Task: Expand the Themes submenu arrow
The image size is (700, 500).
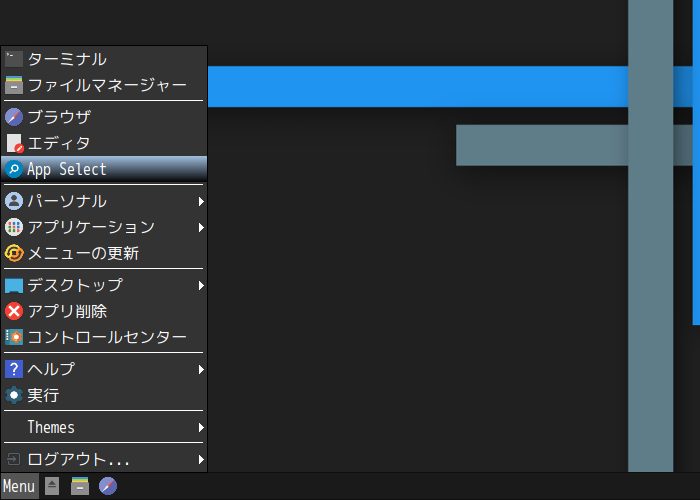Action: pyautogui.click(x=201, y=428)
